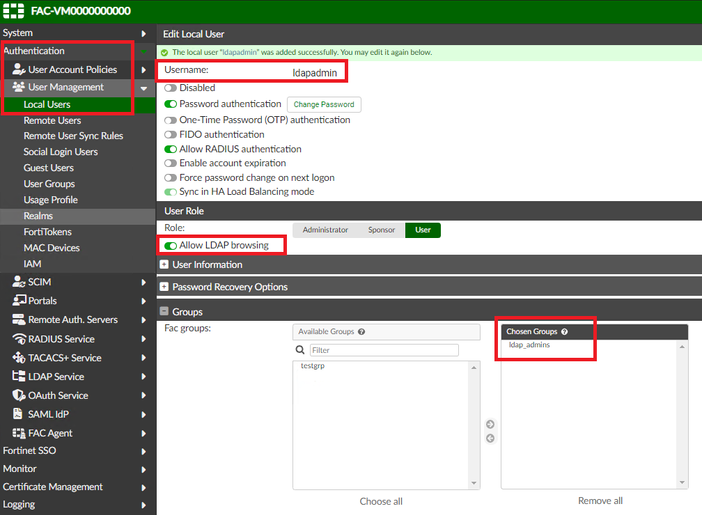The width and height of the screenshot is (702, 515).
Task: Click Remove all link
Action: point(600,501)
